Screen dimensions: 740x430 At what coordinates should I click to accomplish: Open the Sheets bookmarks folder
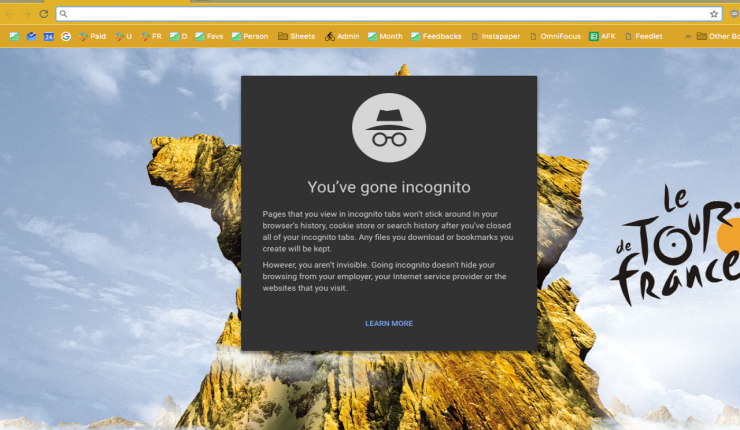[x=296, y=36]
